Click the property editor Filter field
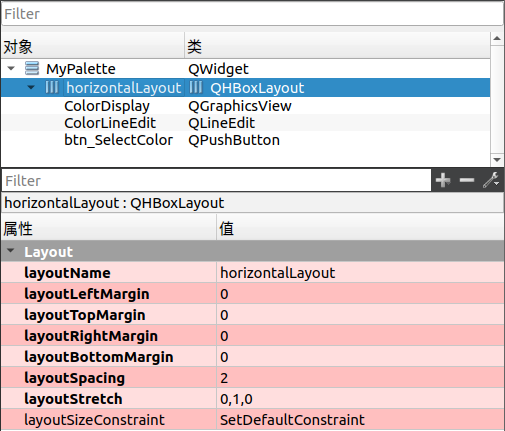 coord(217,180)
